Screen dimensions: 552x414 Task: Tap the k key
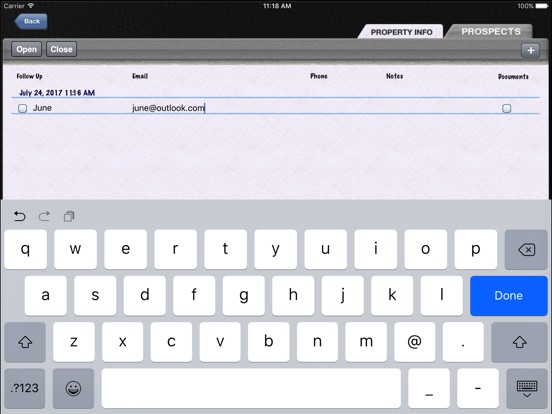point(392,296)
